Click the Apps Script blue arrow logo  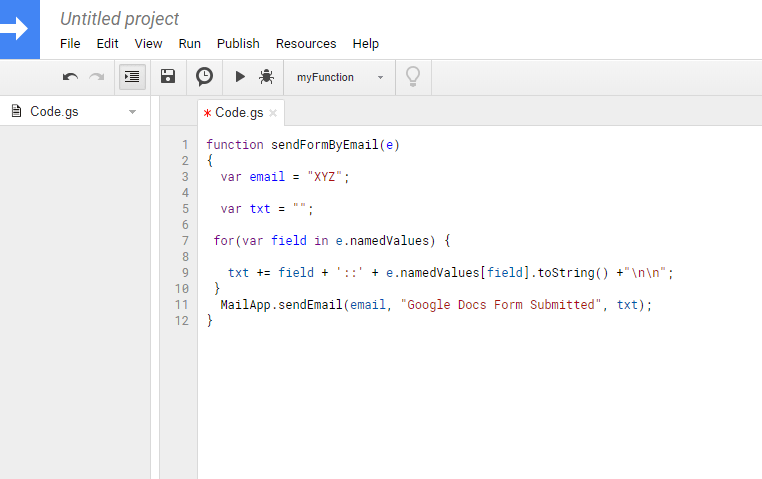(19, 29)
